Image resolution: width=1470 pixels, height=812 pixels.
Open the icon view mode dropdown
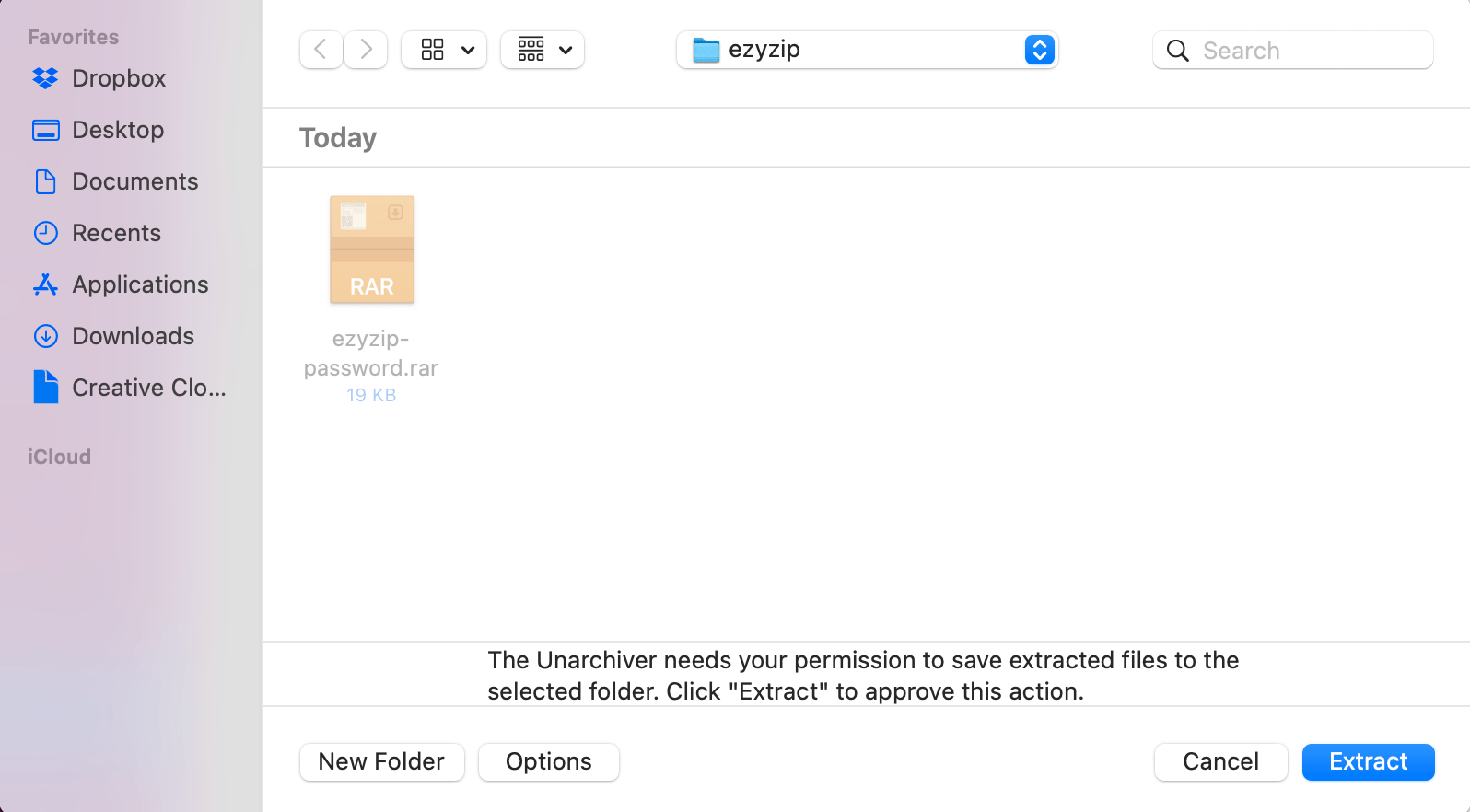click(444, 50)
